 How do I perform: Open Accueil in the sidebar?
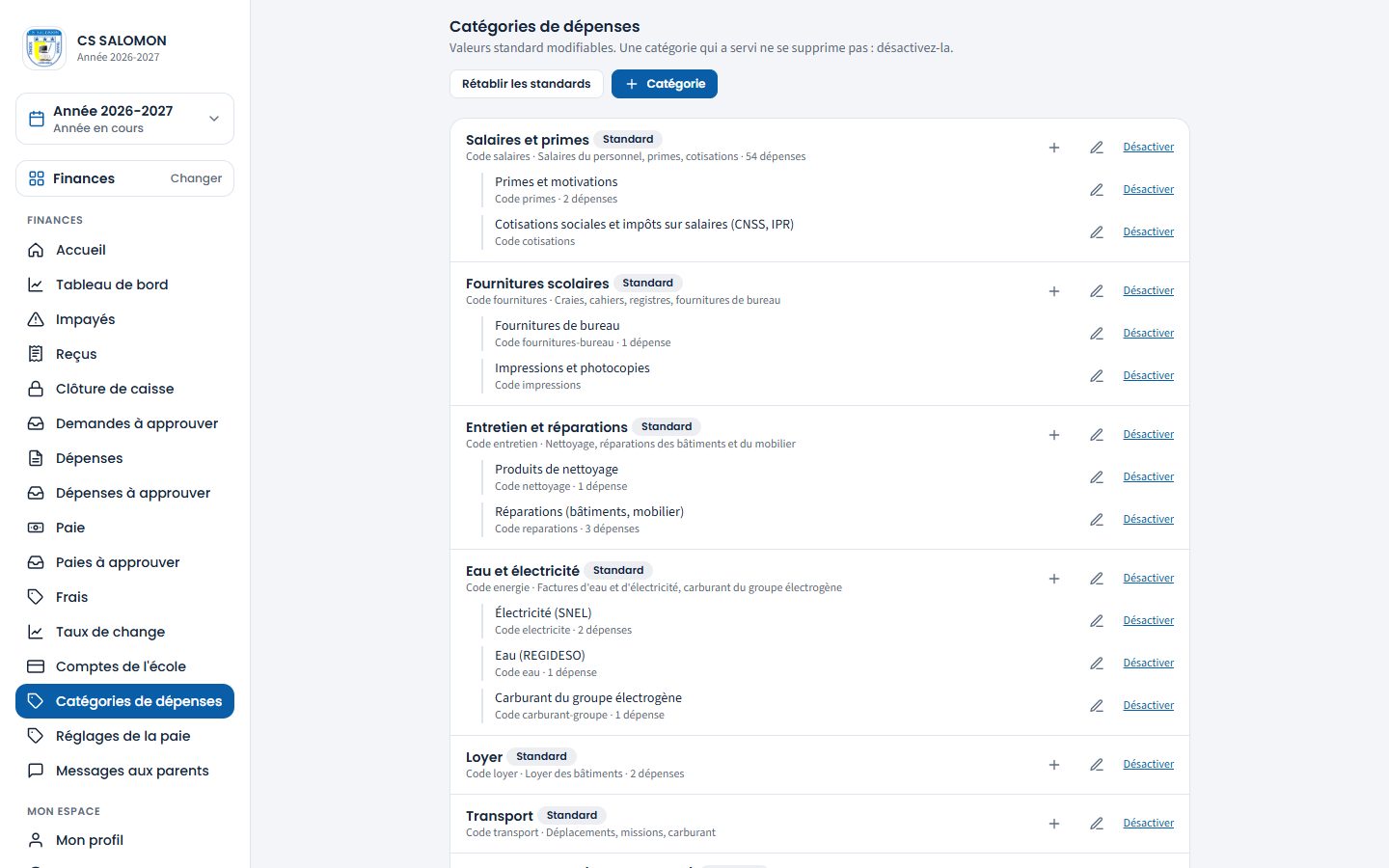pyautogui.click(x=124, y=250)
